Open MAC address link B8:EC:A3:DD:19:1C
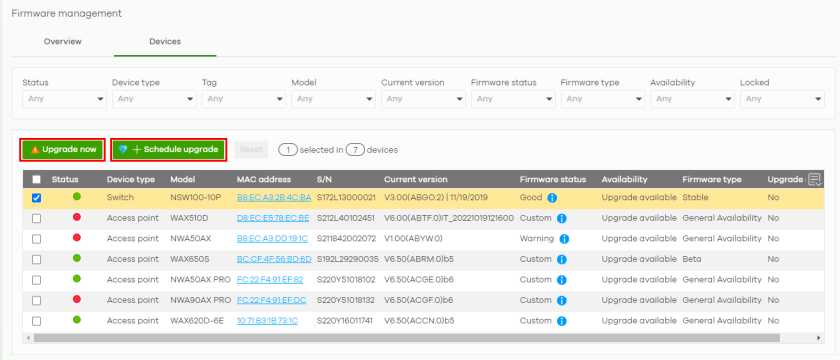Viewport: 840px width, 360px height. click(273, 239)
